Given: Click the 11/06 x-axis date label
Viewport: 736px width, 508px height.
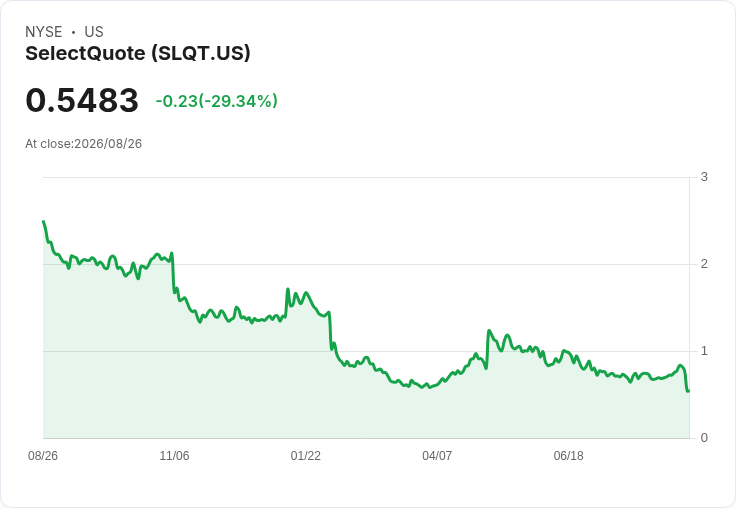Looking at the screenshot, I should 174,455.
